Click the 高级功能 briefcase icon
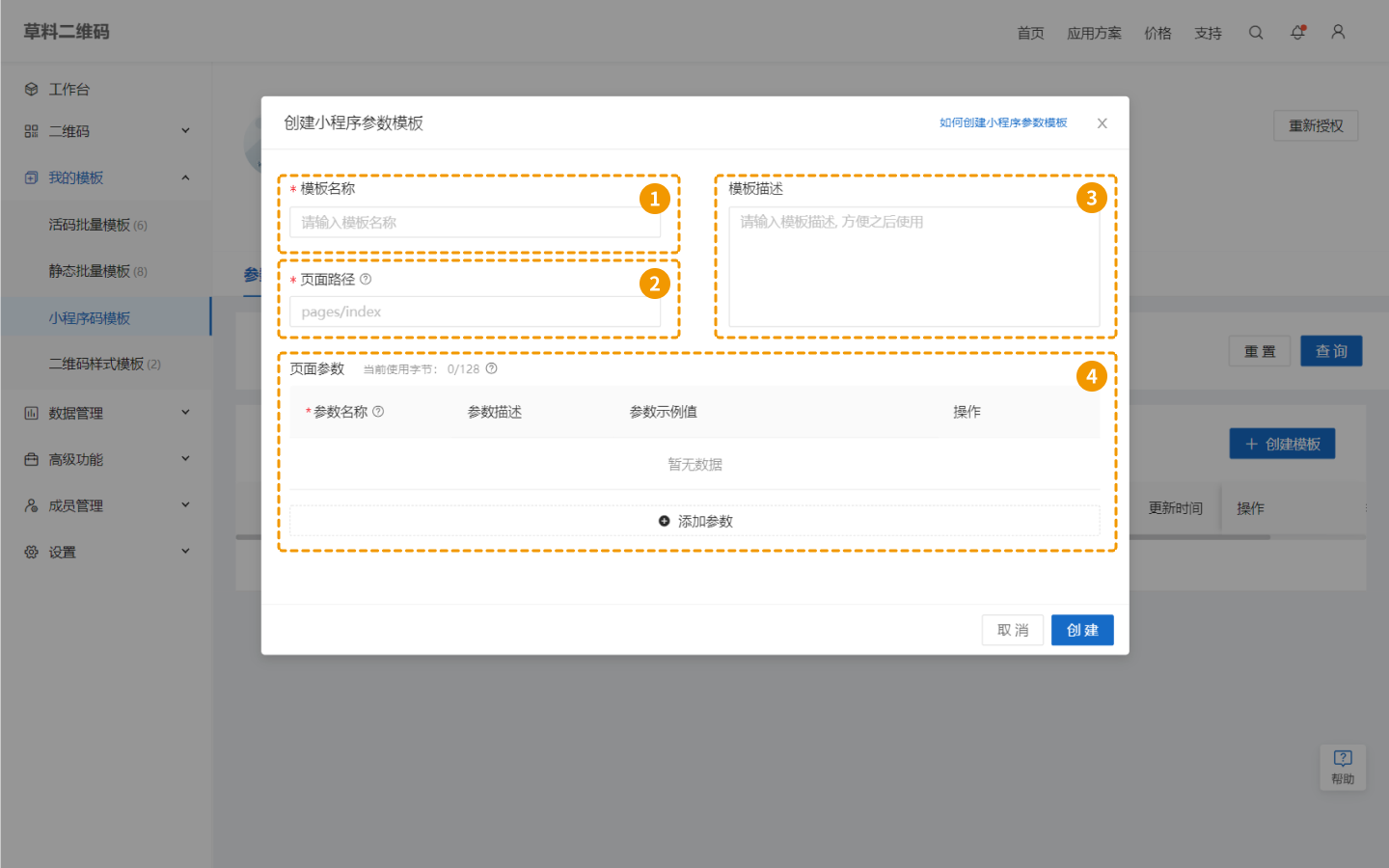 [31, 459]
